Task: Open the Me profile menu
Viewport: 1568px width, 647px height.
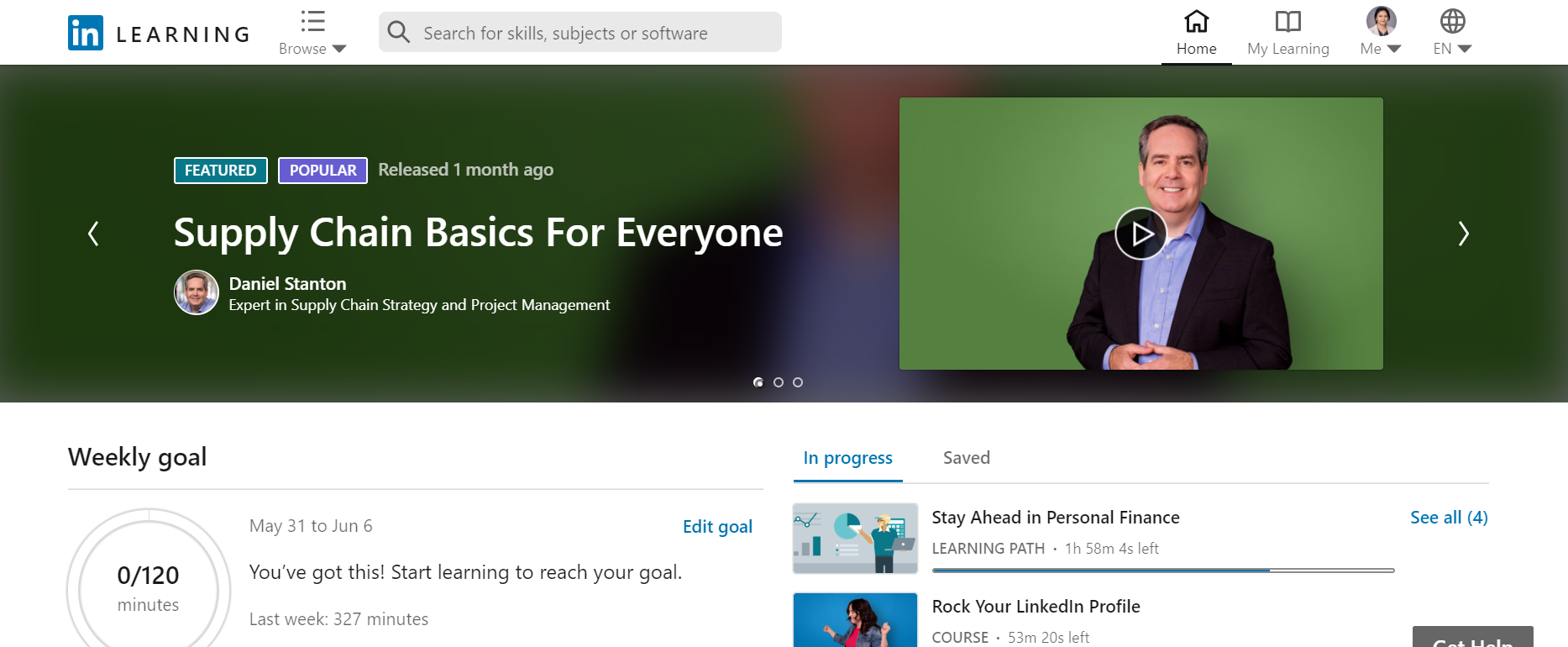Action: point(1381,33)
